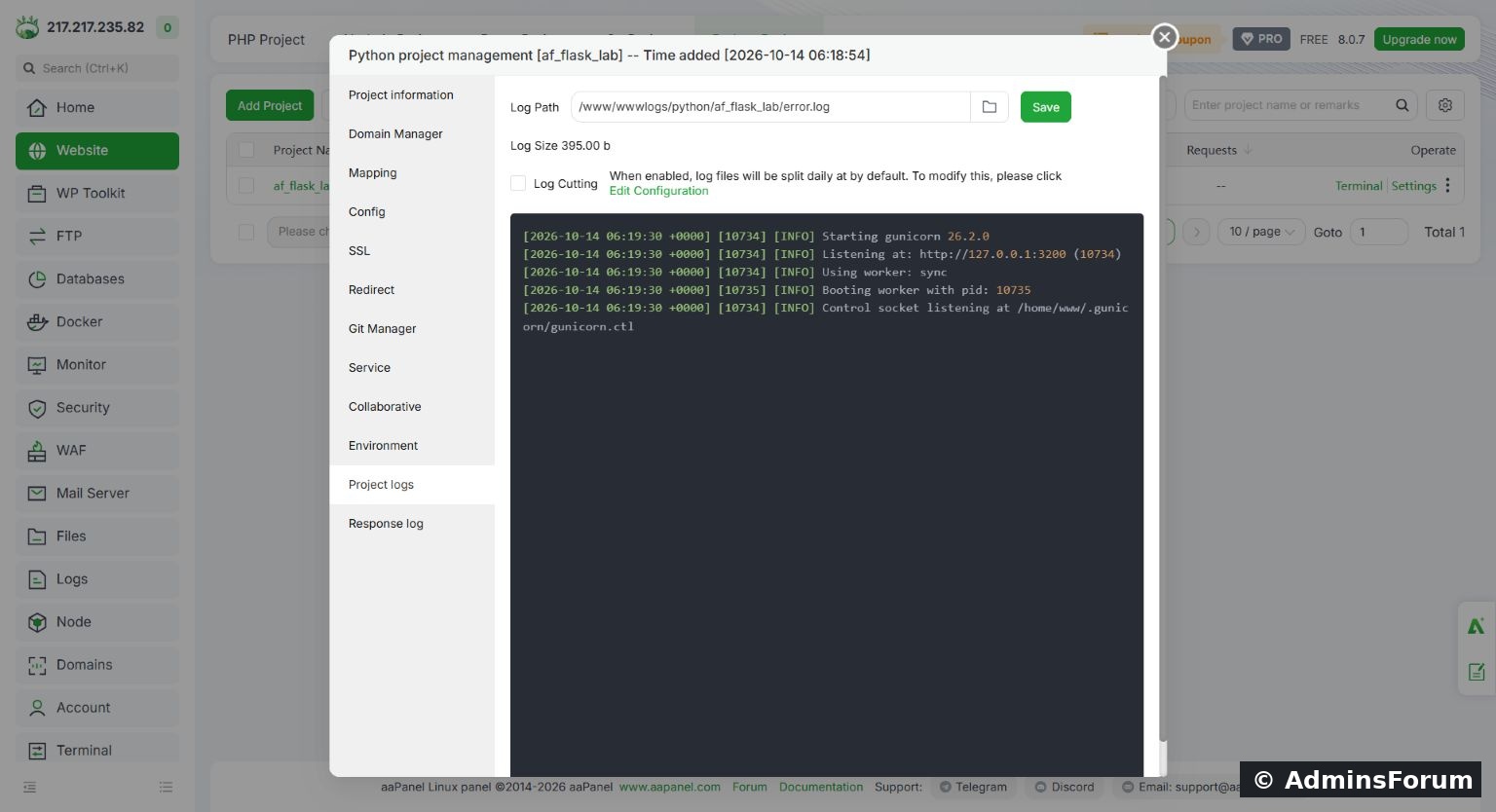This screenshot has width=1496, height=812.
Task: Open the 10 / page dropdown
Action: [1260, 232]
